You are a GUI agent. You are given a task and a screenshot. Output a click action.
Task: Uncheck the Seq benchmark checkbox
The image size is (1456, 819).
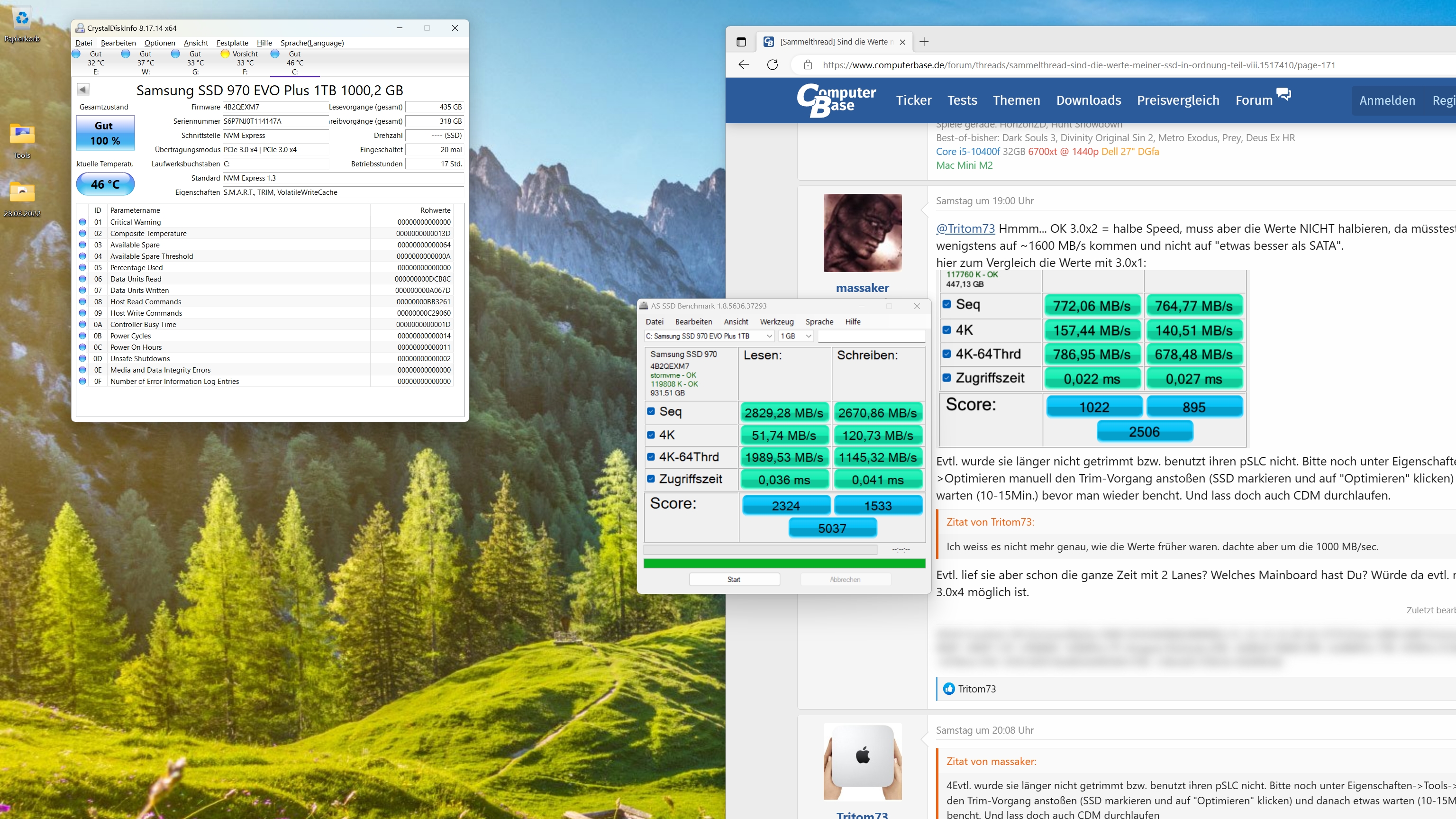(651, 411)
